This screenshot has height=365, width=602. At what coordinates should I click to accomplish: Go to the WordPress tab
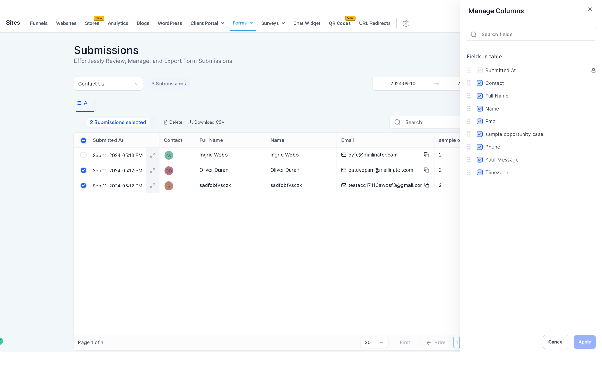(x=170, y=23)
